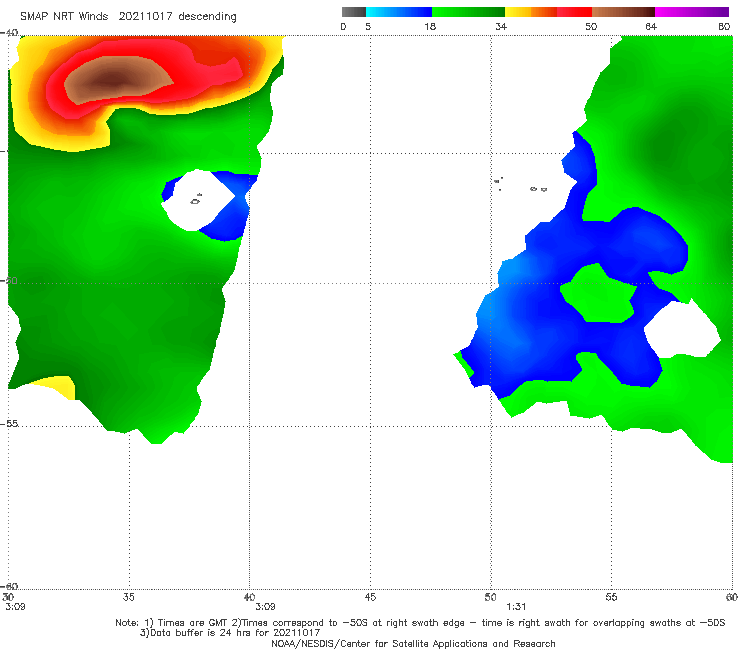This screenshot has width=740, height=650.
Task: Click the 3:09 time beneath longitude 30
Action: click(x=15, y=607)
